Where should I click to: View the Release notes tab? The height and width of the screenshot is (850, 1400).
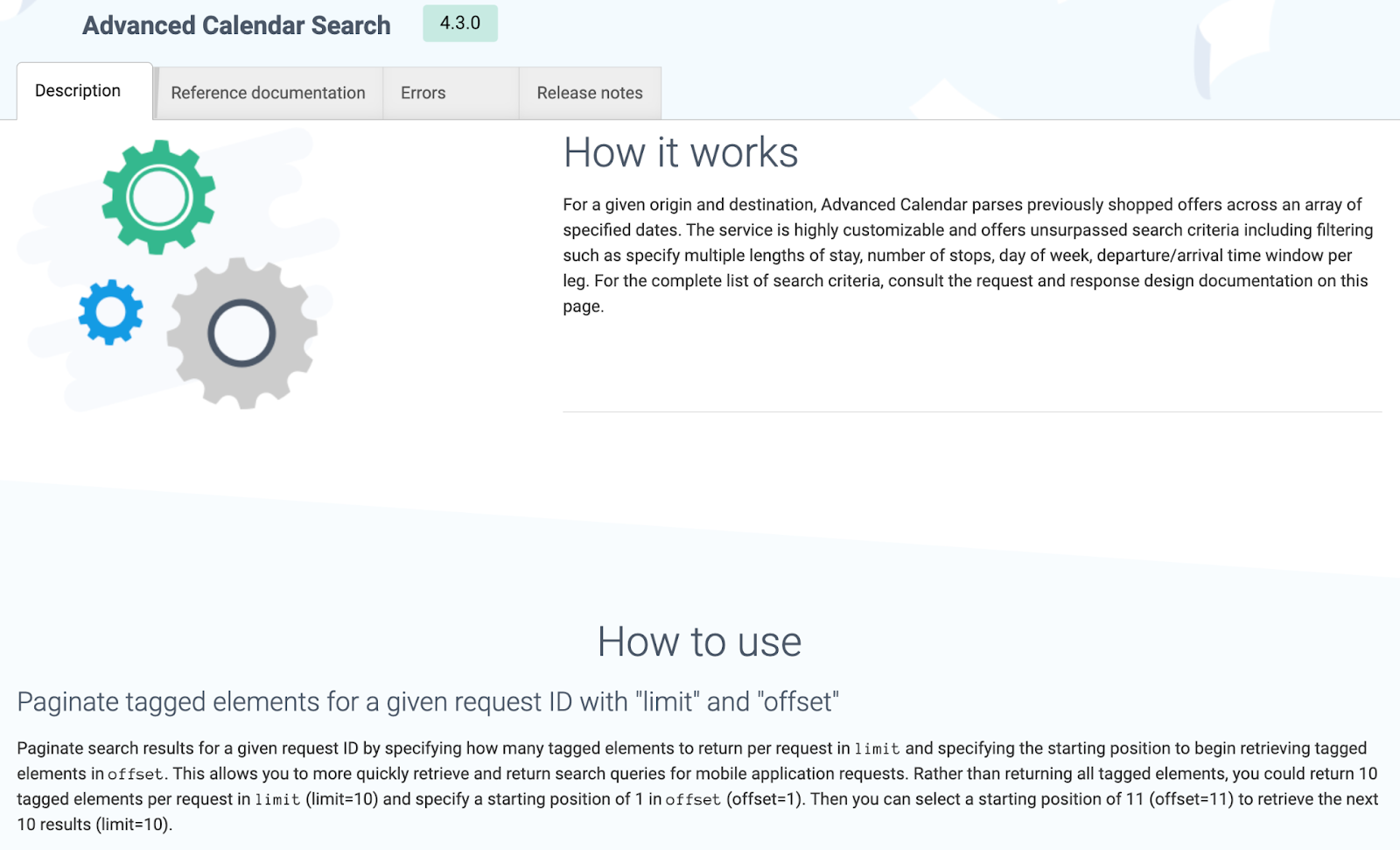pyautogui.click(x=590, y=92)
